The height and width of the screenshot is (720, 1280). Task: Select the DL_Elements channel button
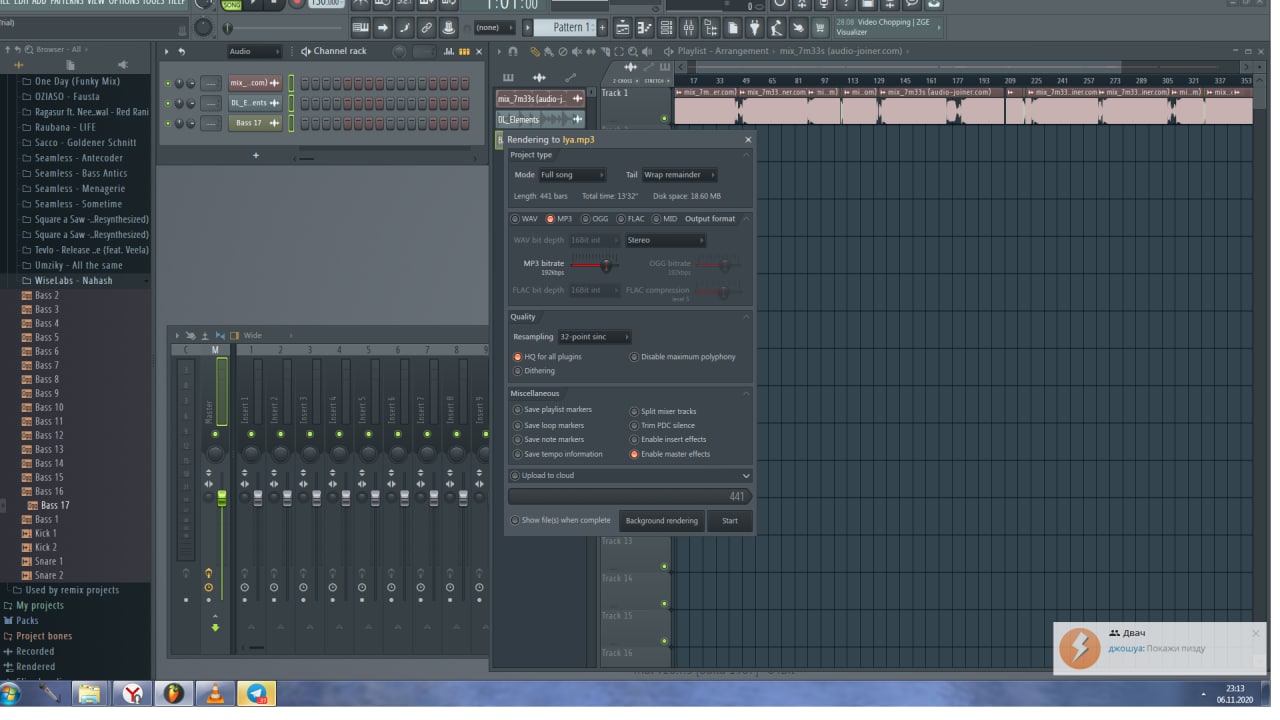coord(255,103)
